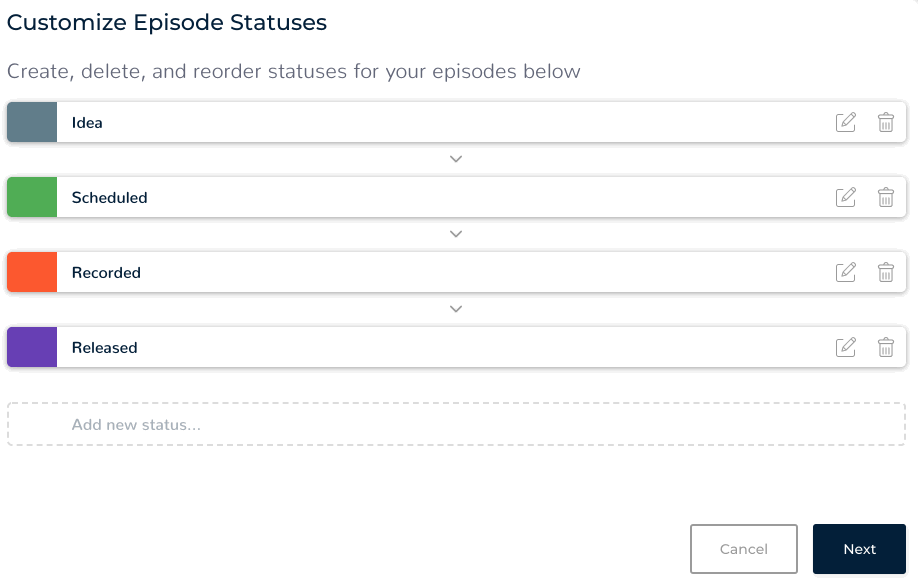Screen dimensions: 918x585
Task: Select the purple Released color swatch
Action: (x=32, y=347)
